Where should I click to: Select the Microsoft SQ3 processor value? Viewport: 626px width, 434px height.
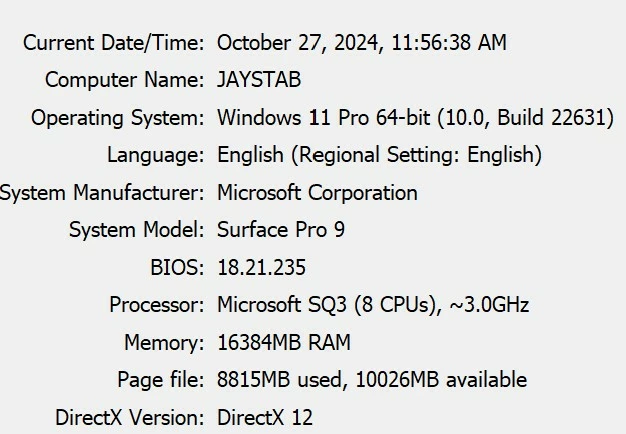tap(373, 305)
